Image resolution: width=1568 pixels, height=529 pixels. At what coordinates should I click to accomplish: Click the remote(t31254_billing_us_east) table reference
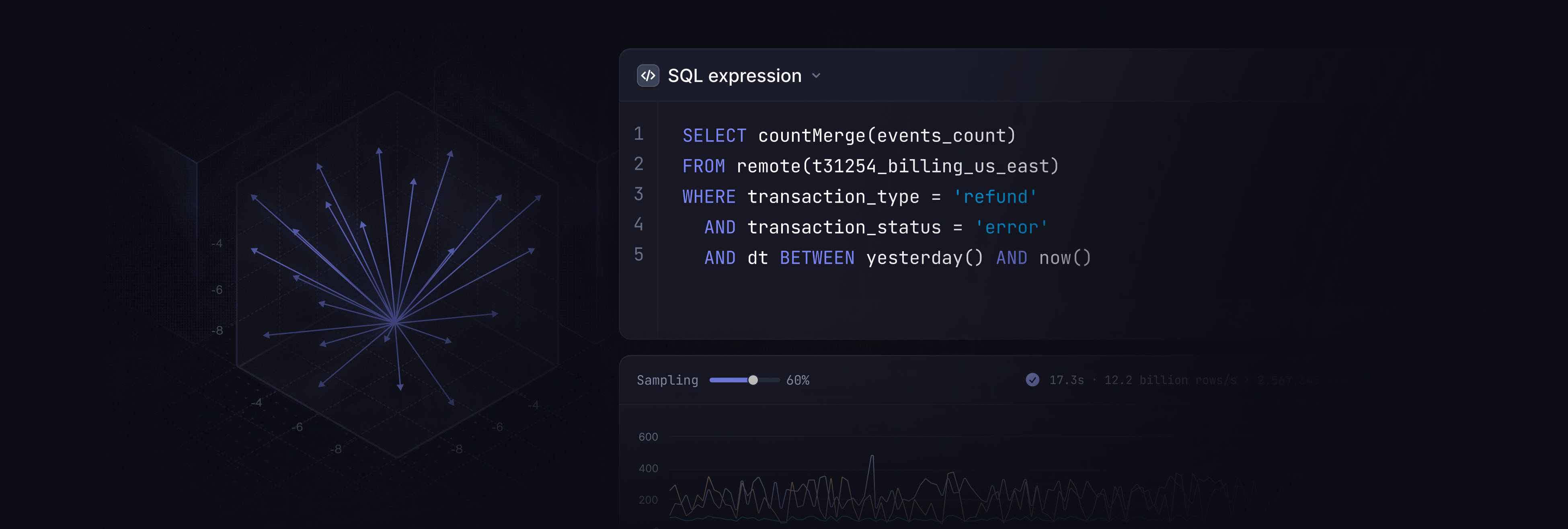tap(897, 166)
